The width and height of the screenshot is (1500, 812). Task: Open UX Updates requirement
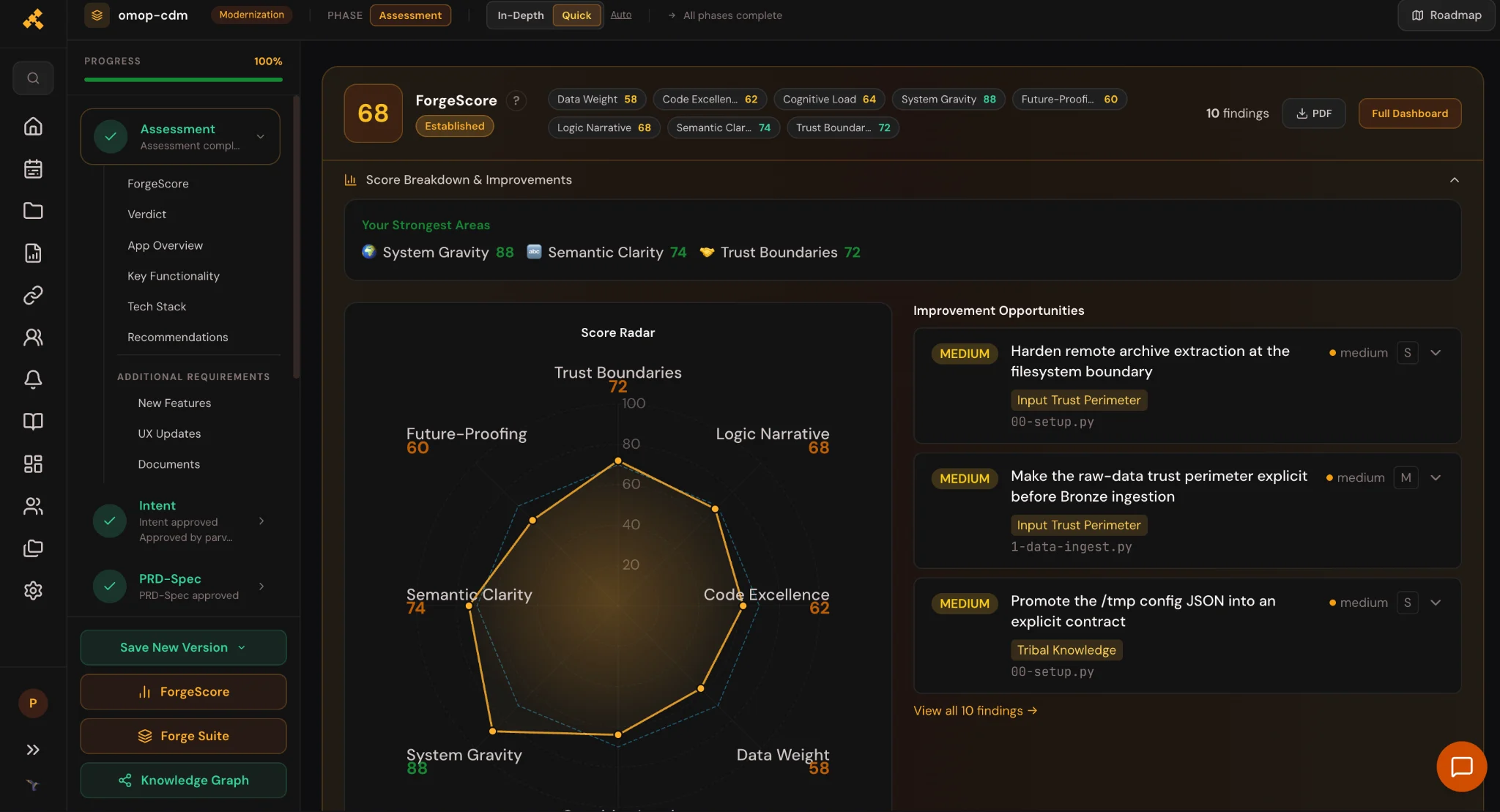coord(169,434)
